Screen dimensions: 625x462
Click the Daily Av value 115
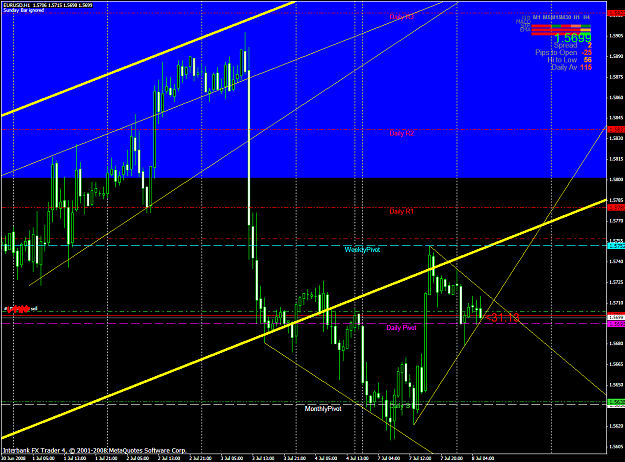(586, 67)
